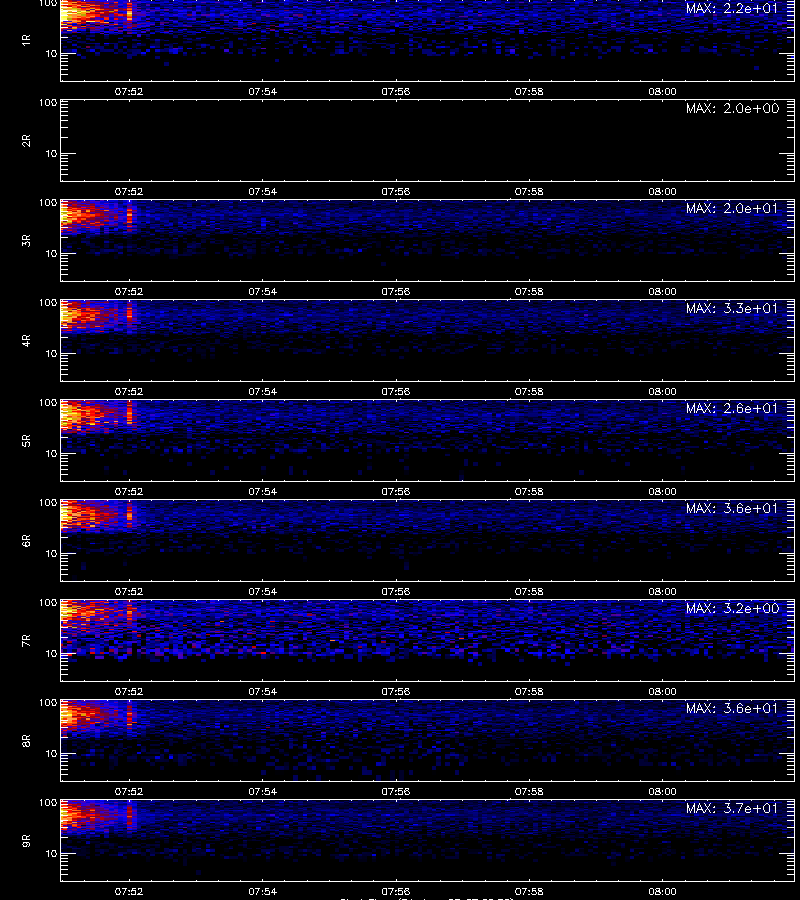Click the 100 y-axis value of panel 2R
This screenshot has width=800, height=900.
click(x=48, y=103)
